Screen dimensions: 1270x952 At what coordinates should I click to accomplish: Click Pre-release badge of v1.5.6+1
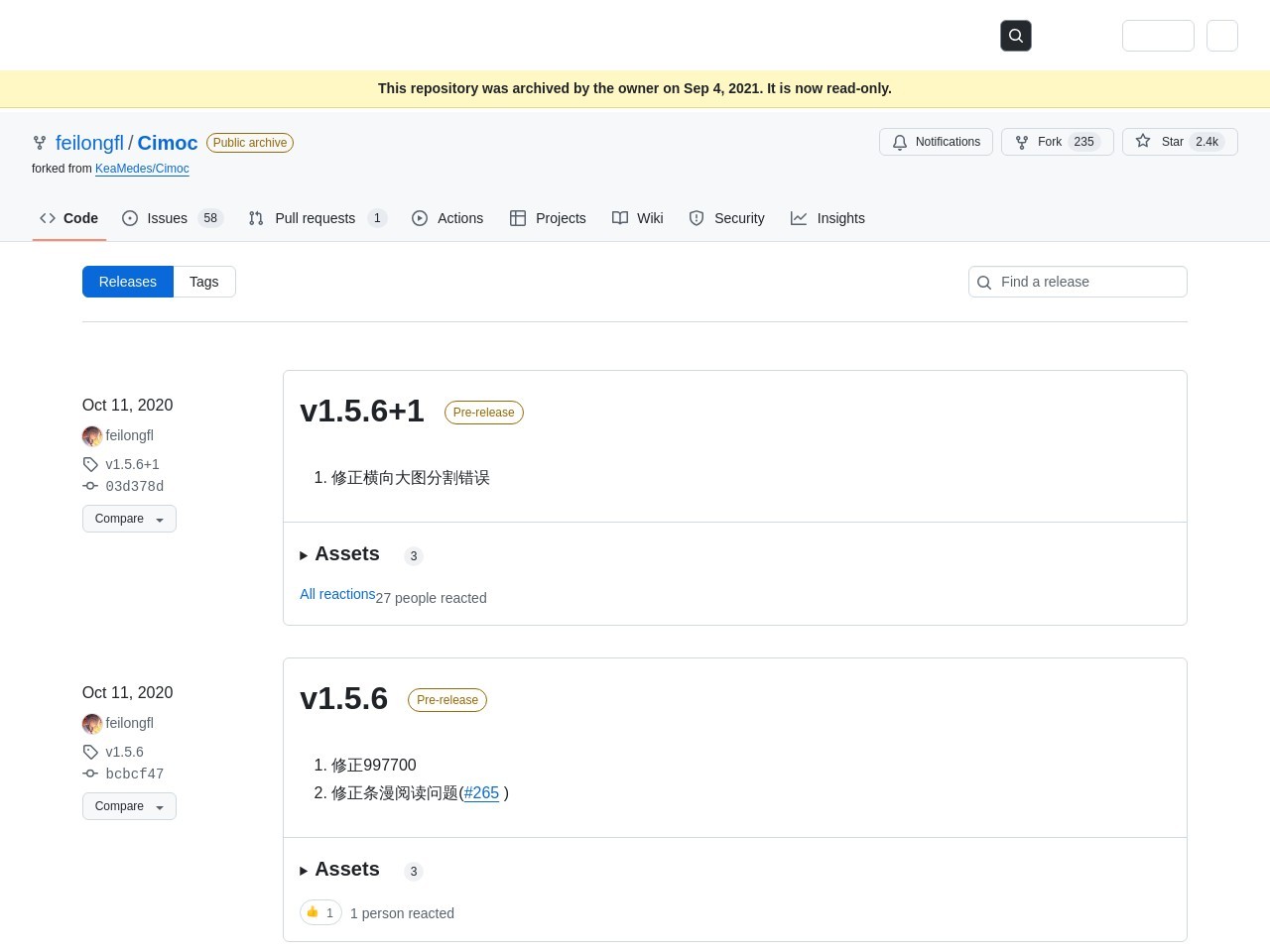click(x=483, y=413)
